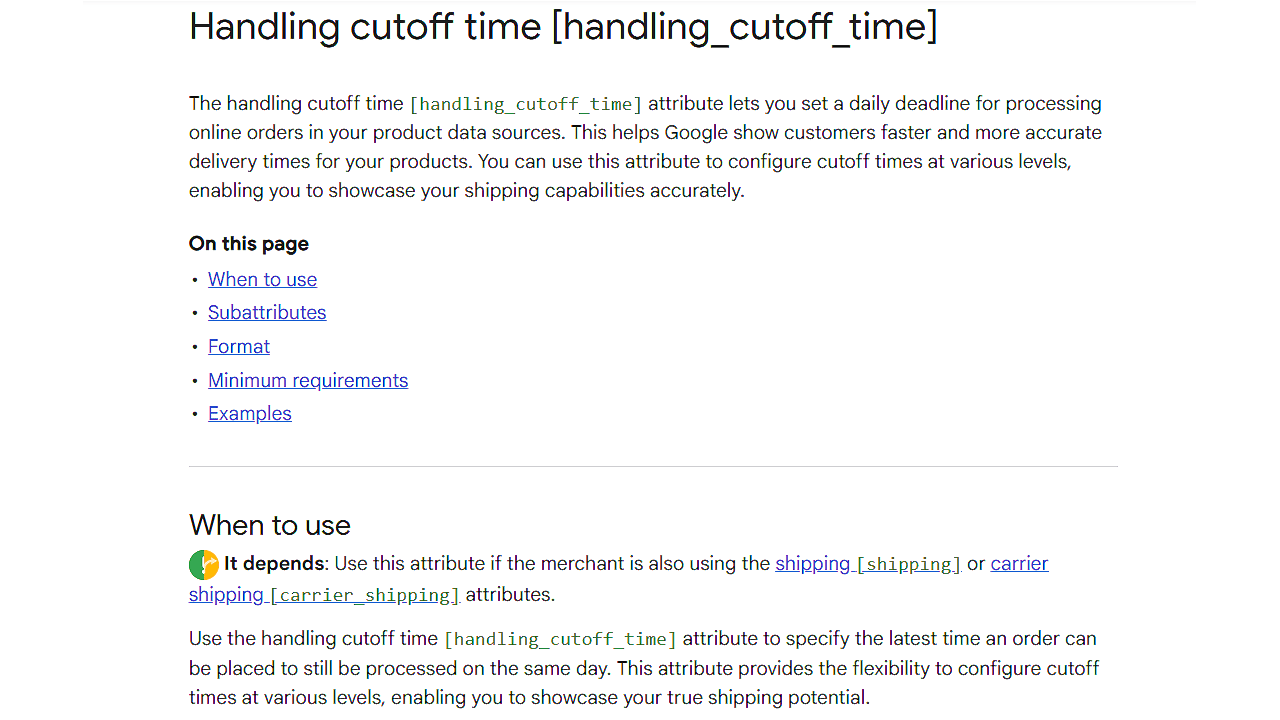Click the word Google in the intro paragraph
Image resolution: width=1280 pixels, height=720 pixels.
tap(695, 132)
